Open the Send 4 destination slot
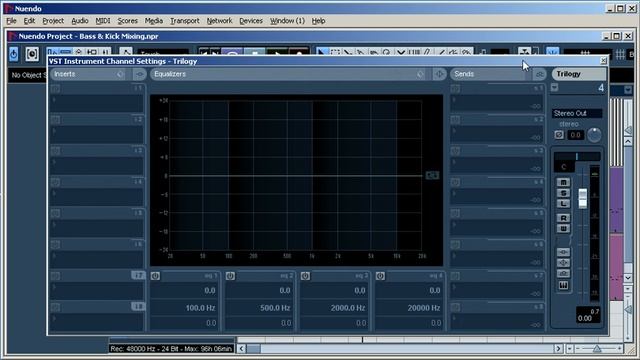 [497, 197]
